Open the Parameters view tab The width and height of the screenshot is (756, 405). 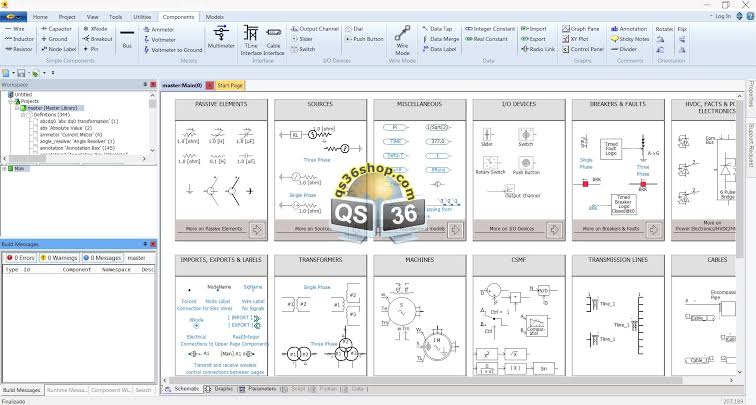pos(258,389)
